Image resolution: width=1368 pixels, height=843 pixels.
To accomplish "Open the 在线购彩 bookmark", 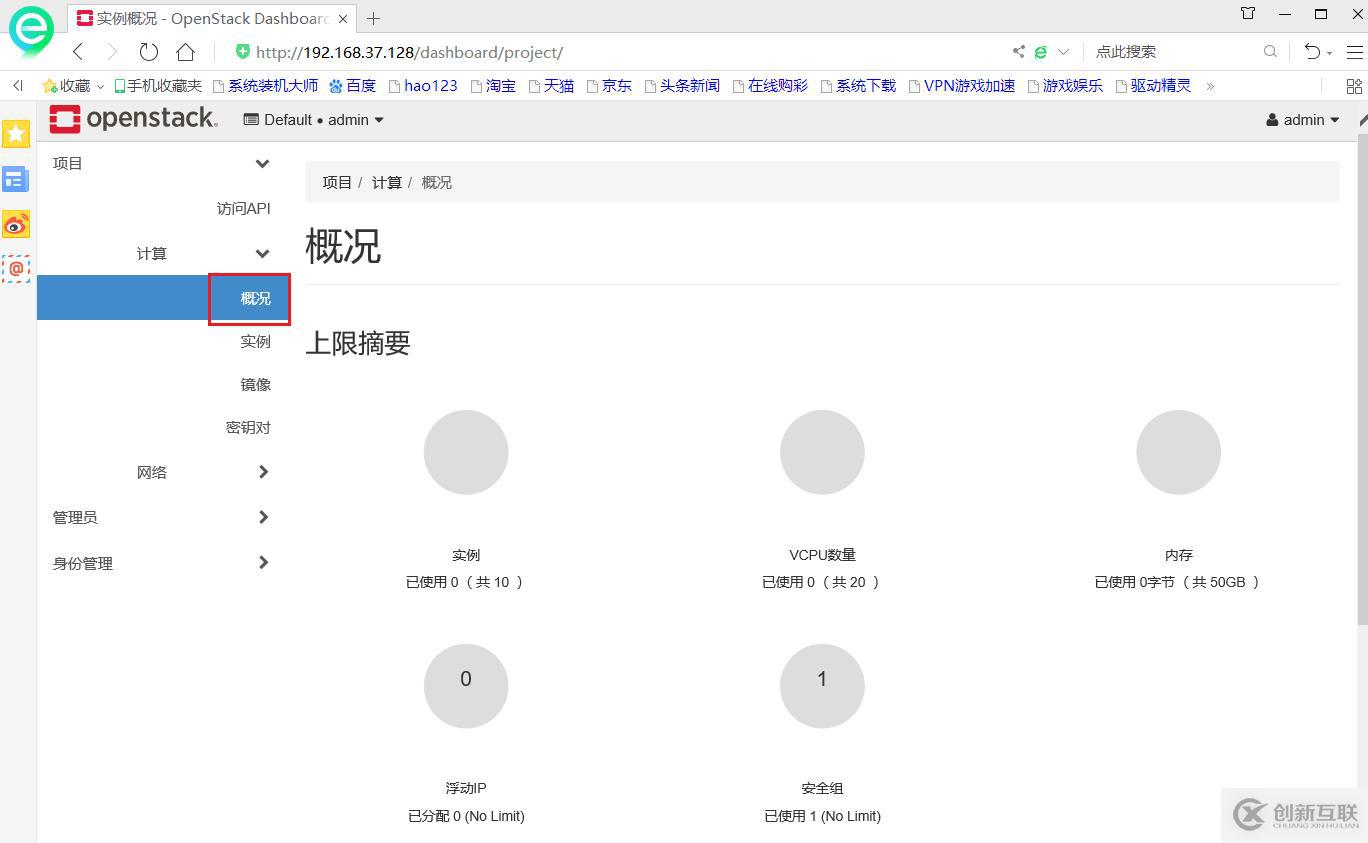I will tap(770, 86).
